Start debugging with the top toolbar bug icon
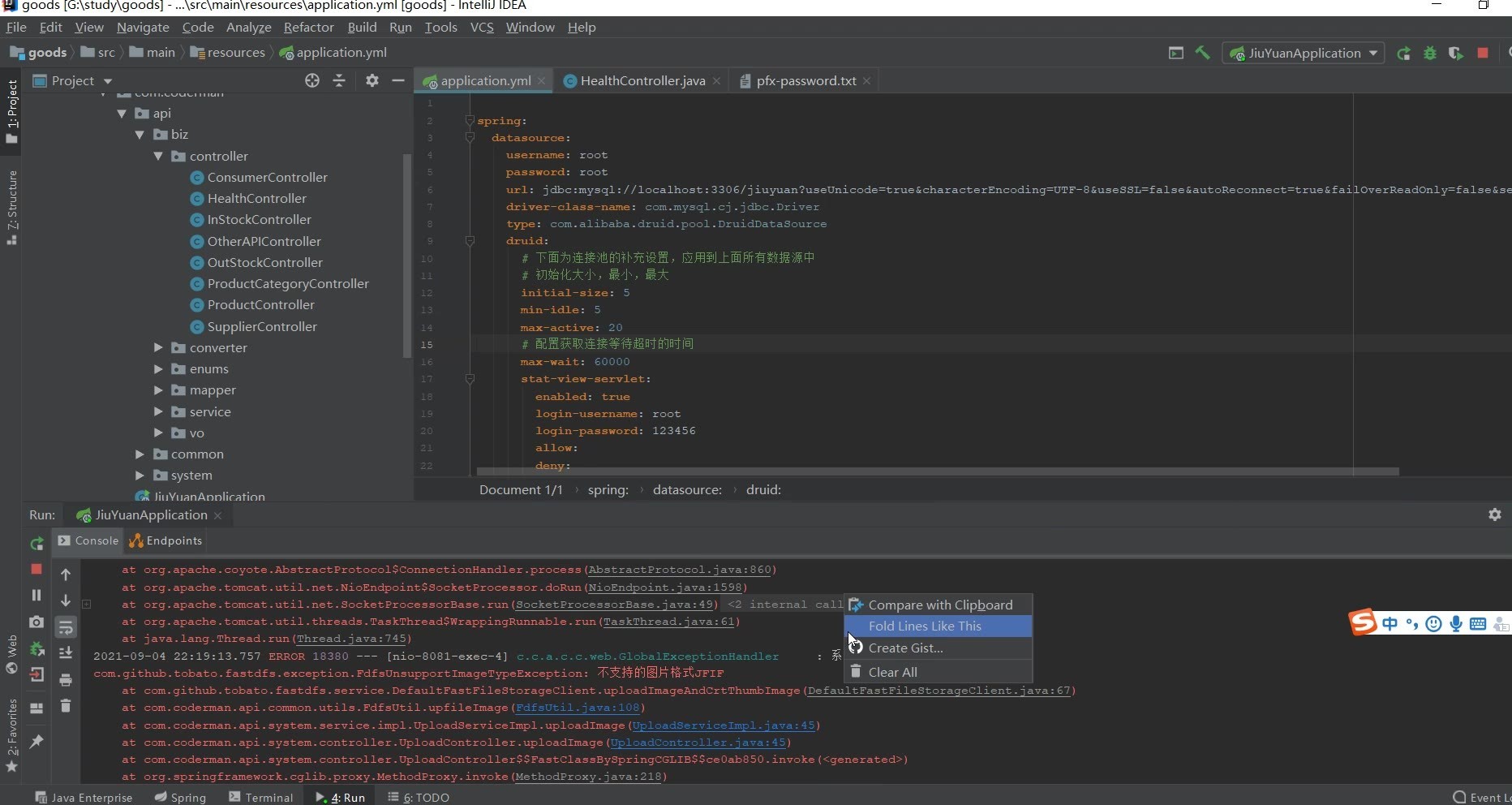 click(1430, 54)
